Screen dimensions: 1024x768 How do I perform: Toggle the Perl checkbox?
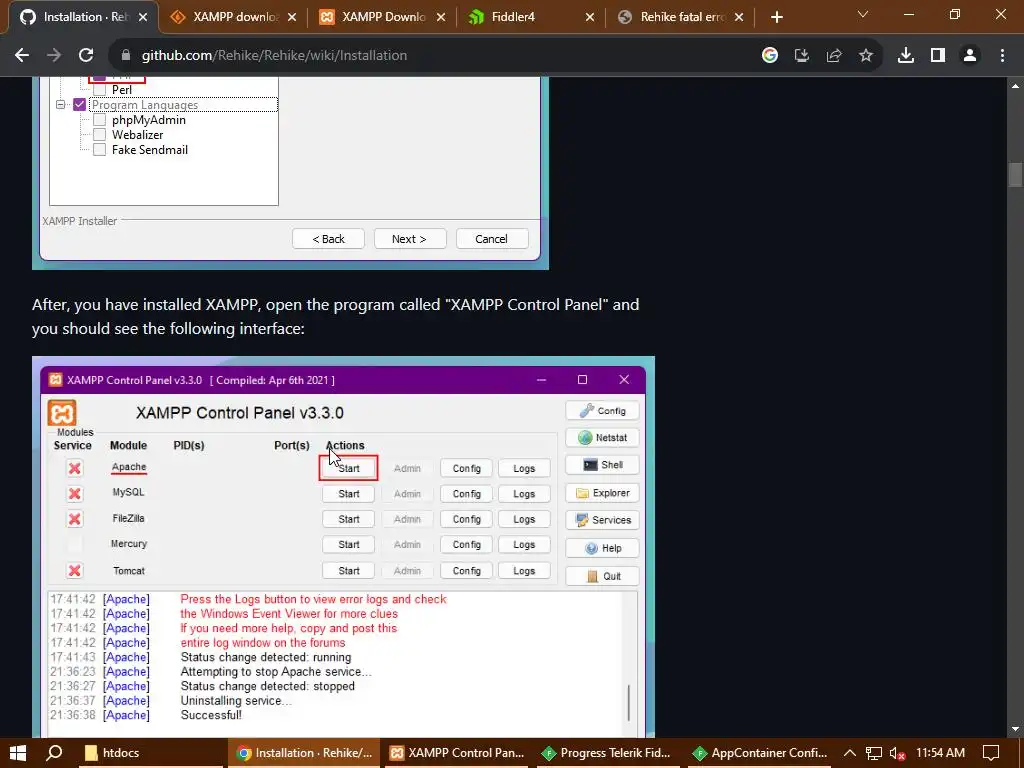pos(99,89)
